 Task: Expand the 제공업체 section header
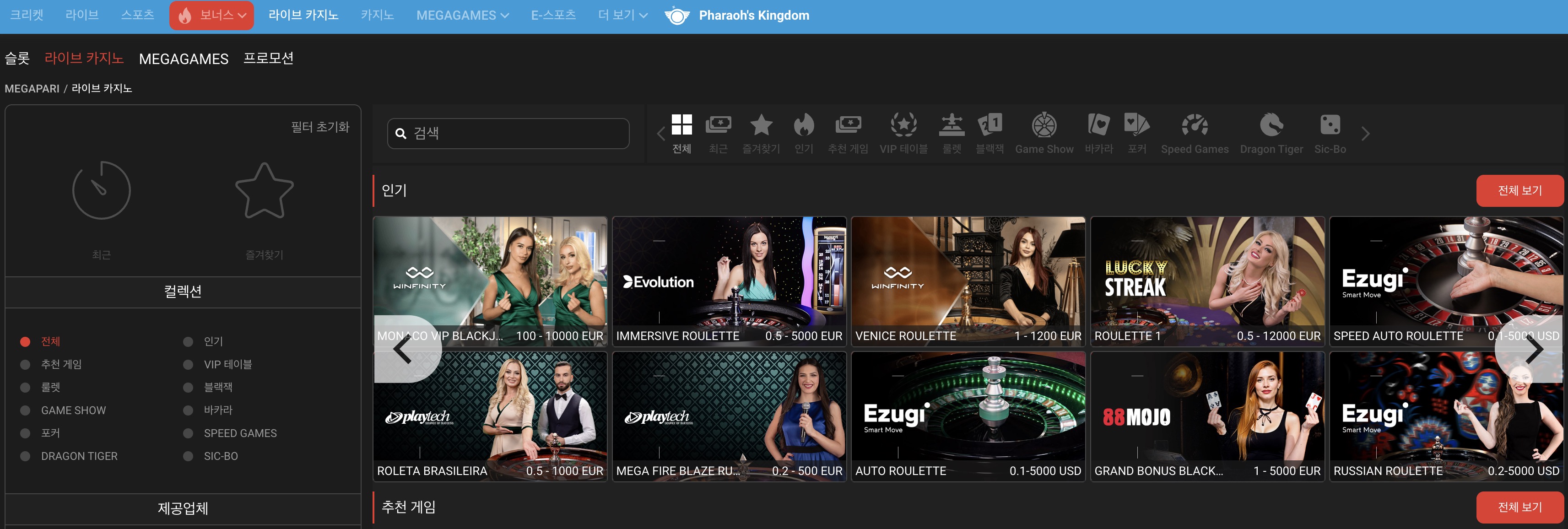click(x=183, y=509)
